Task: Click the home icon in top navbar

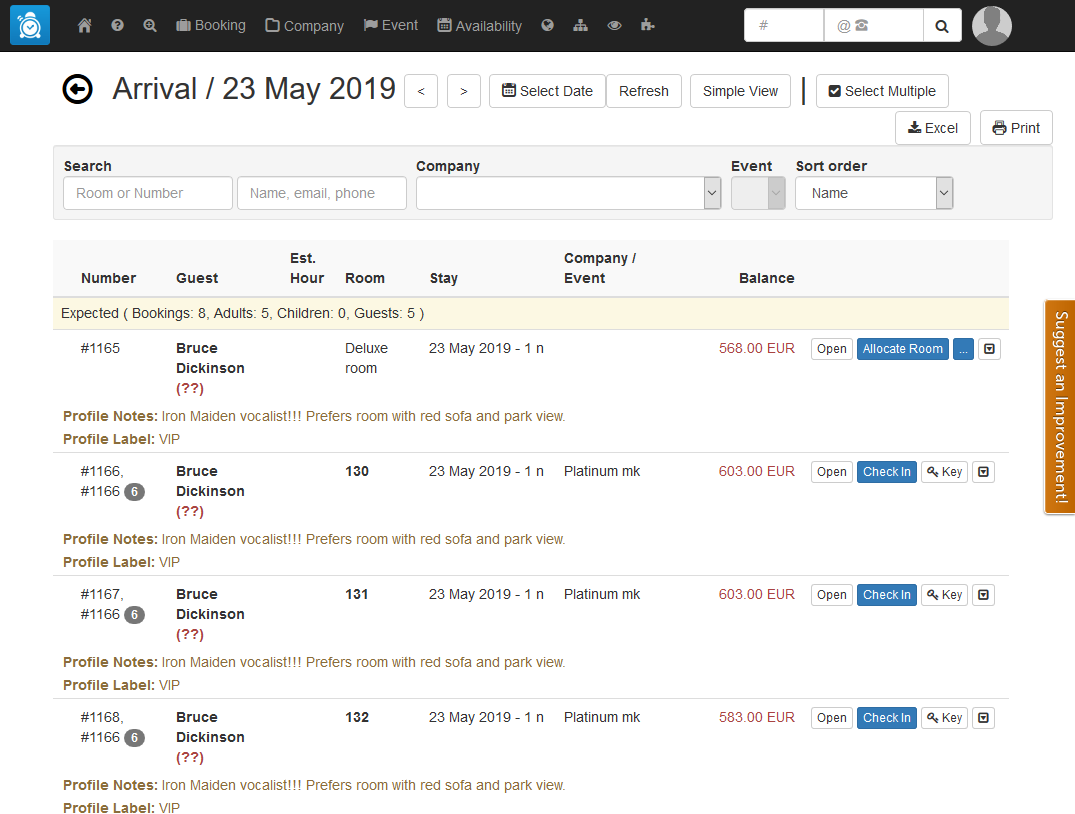Action: coord(85,26)
